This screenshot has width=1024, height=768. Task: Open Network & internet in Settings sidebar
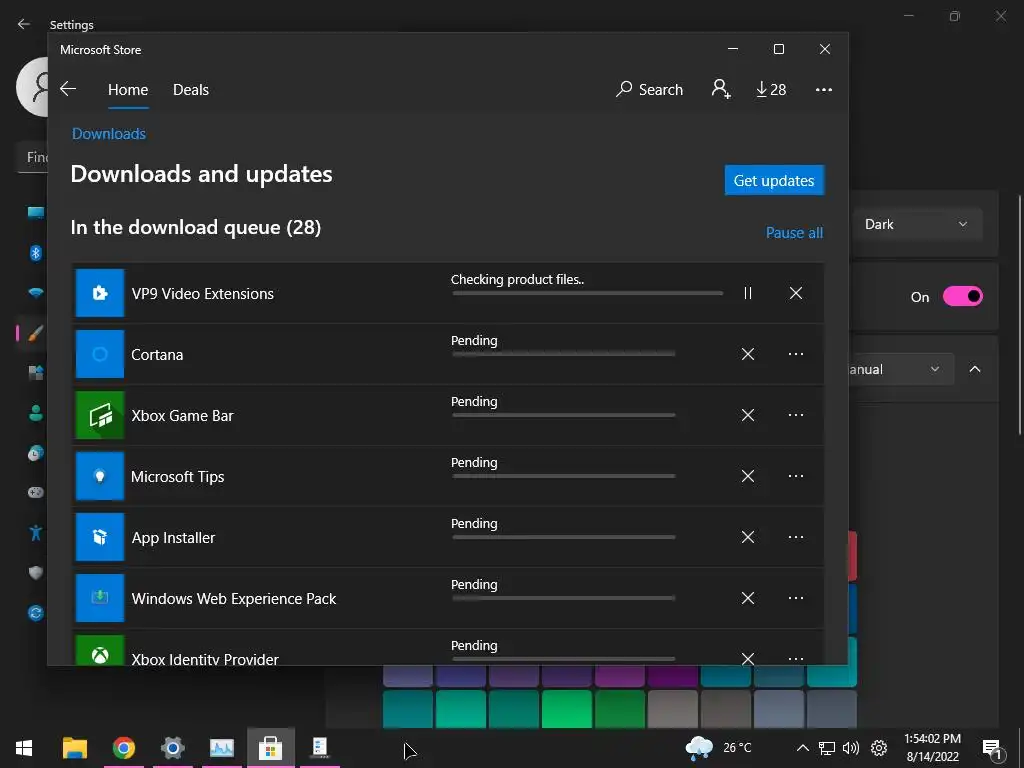(x=36, y=293)
